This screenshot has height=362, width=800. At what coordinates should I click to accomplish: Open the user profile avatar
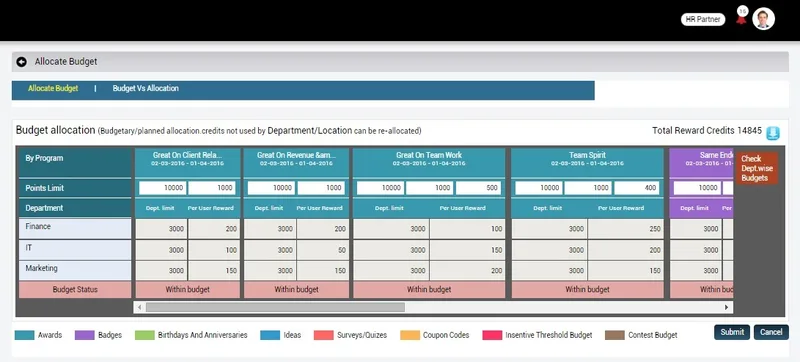[763, 19]
